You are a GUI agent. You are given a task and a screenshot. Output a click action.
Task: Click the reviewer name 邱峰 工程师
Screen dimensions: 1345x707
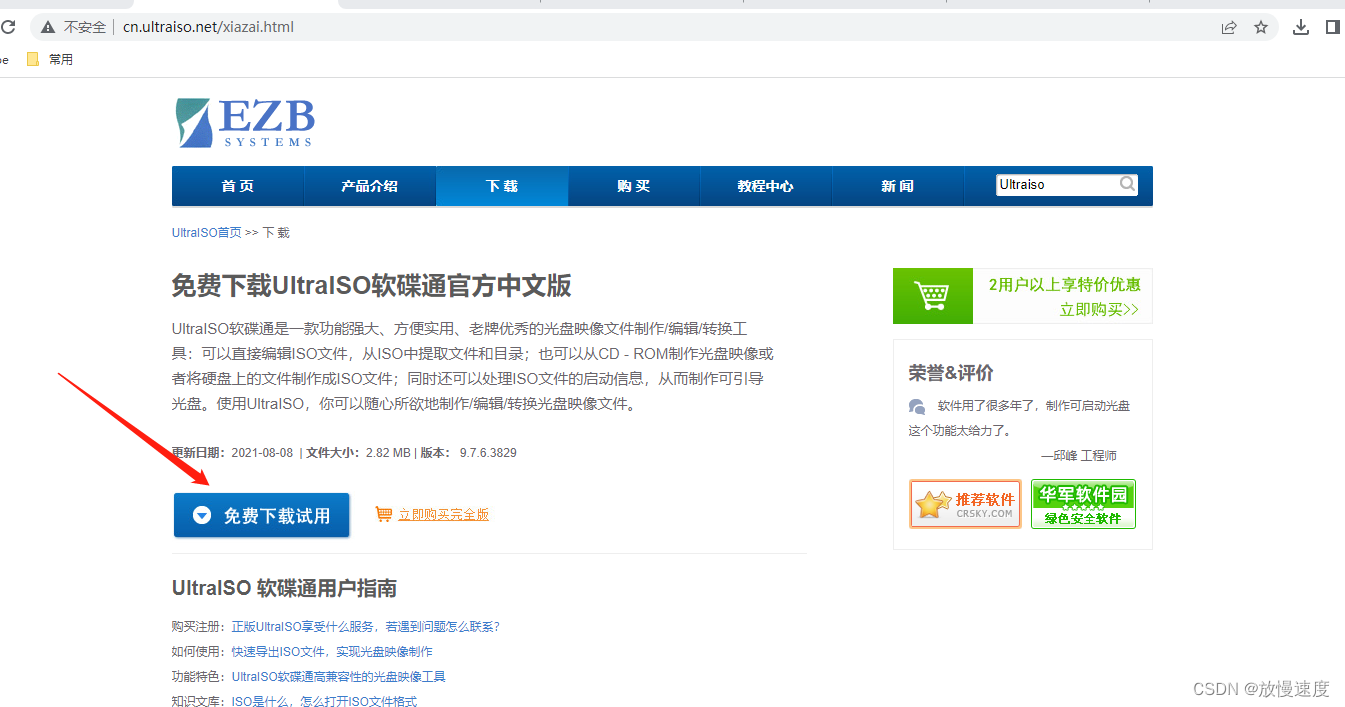point(1085,455)
